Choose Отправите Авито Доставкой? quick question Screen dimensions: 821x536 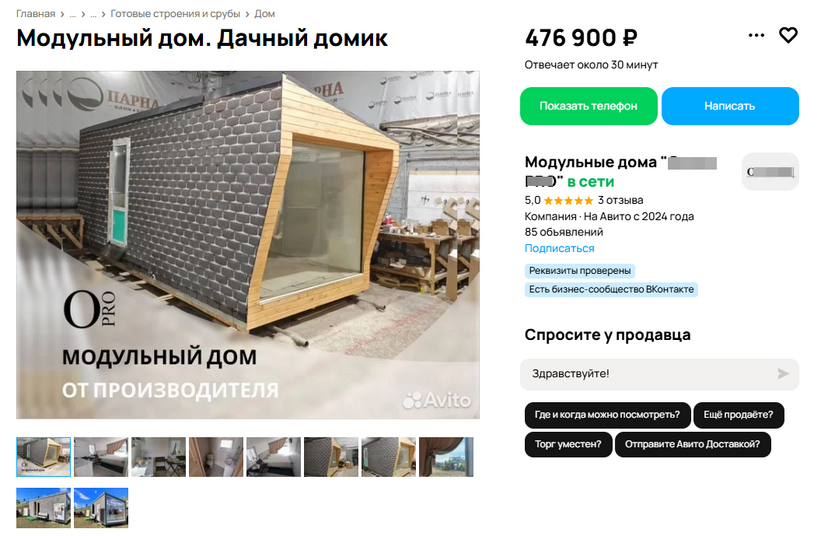(x=692, y=444)
